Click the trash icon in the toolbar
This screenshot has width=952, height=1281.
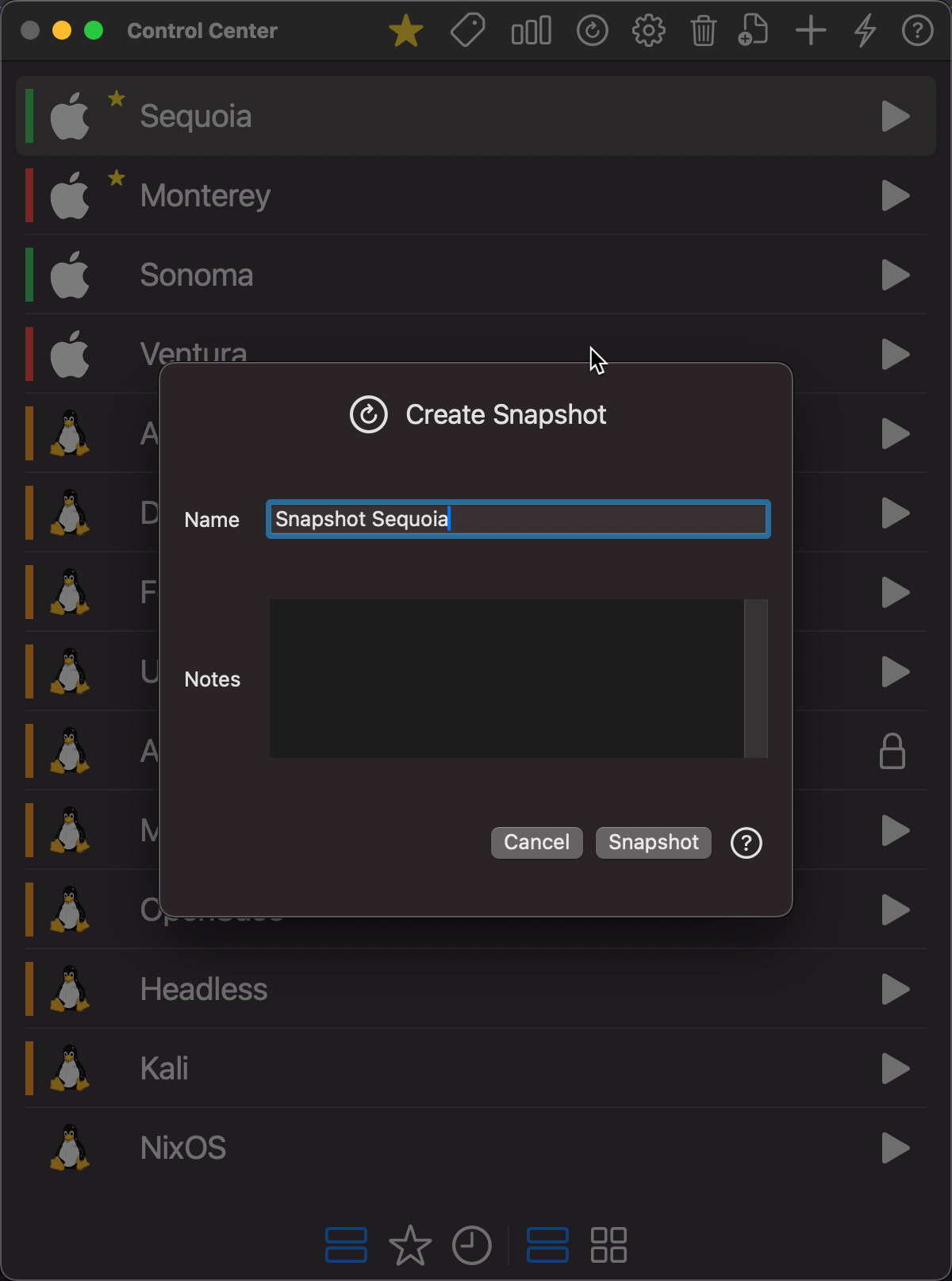coord(703,31)
